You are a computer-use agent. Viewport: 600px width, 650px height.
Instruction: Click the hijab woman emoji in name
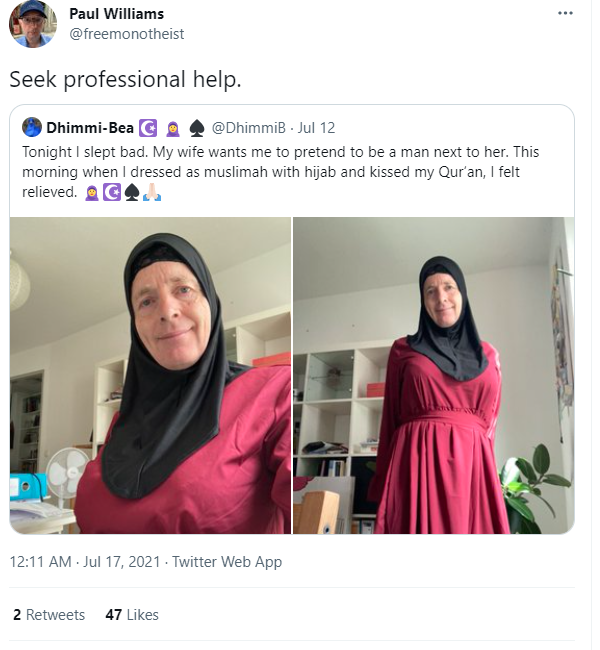pos(173,129)
